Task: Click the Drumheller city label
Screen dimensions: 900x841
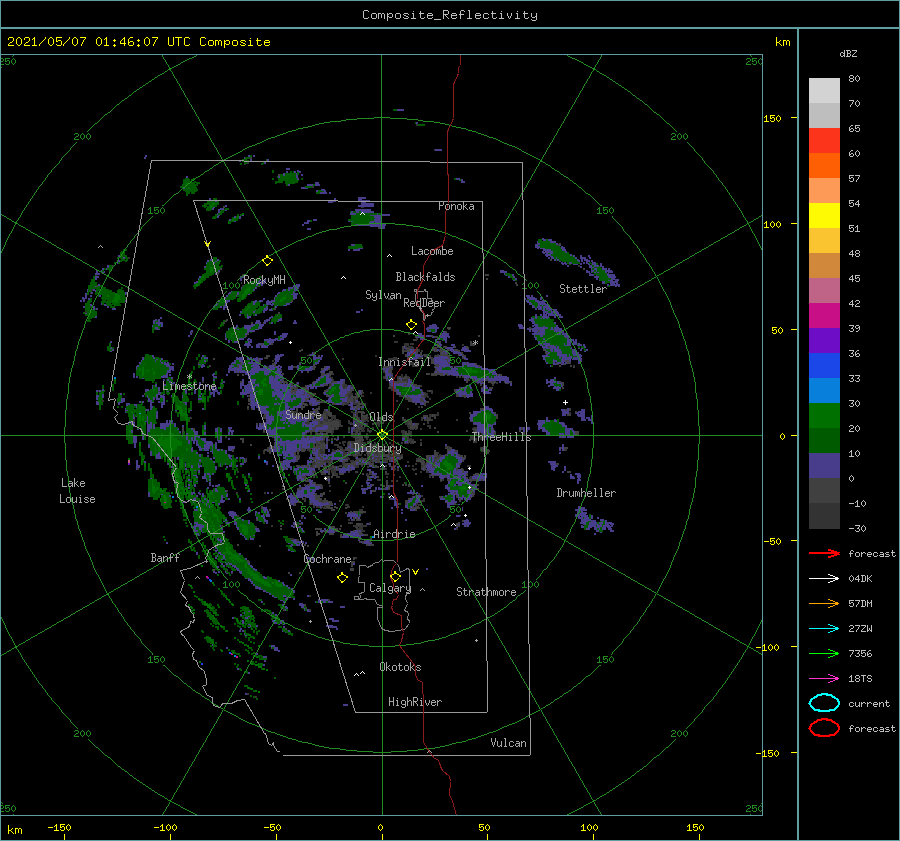Action: click(x=586, y=493)
